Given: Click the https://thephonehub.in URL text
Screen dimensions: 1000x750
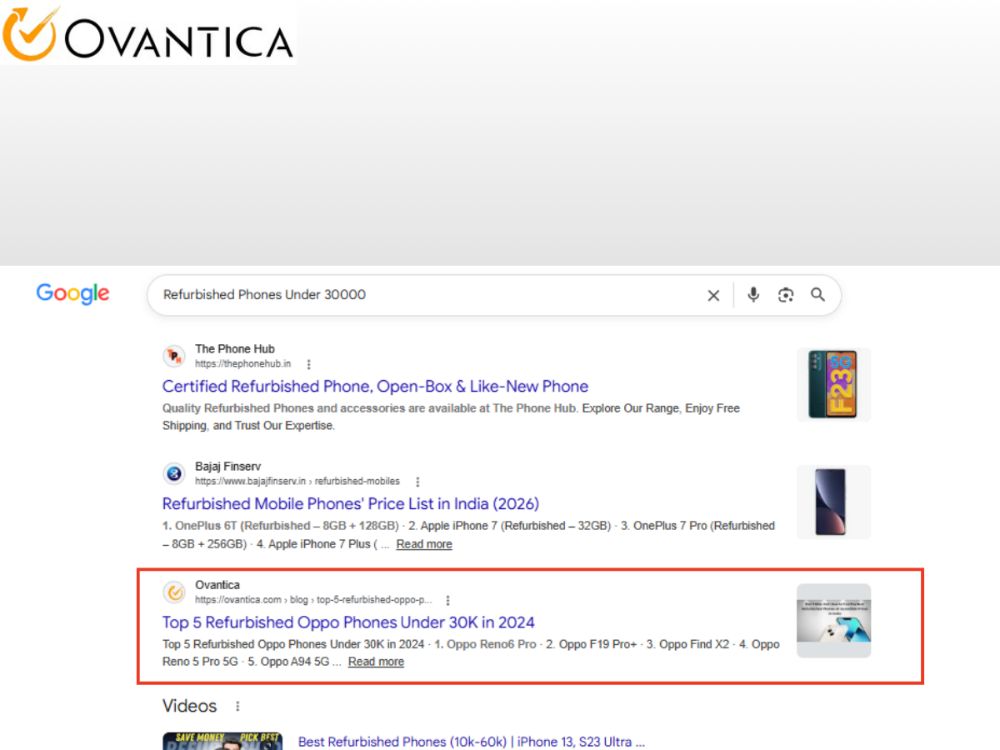Looking at the screenshot, I should click(x=243, y=364).
